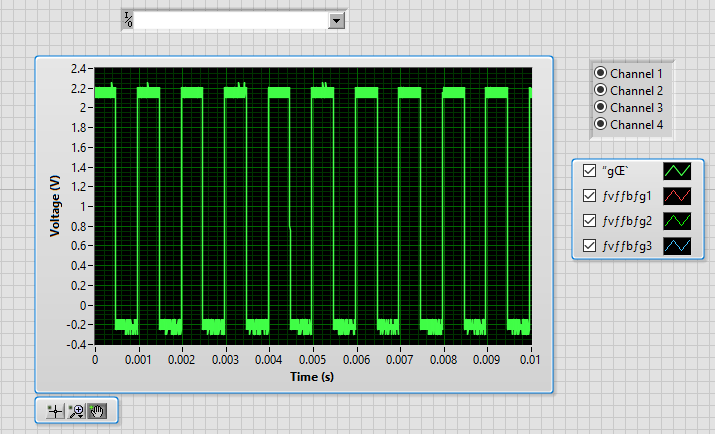Viewport: 715px width, 434px height.
Task: Click the ƒvƒƒbƒg3 plot name in the legend
Action: tap(627, 246)
